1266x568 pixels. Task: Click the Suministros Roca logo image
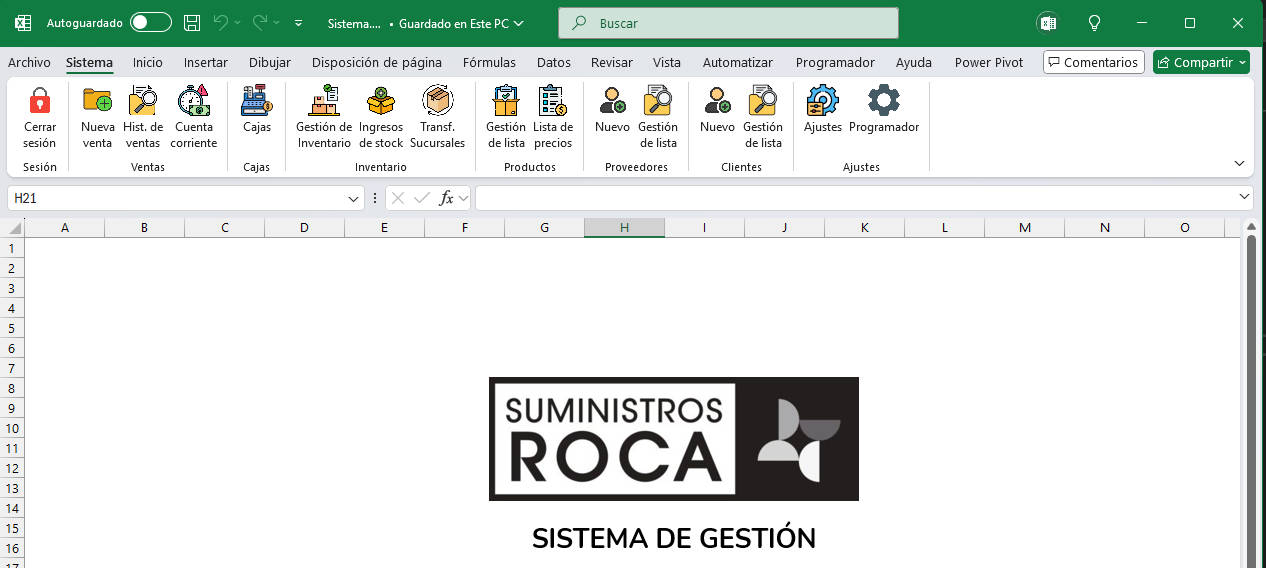(673, 438)
